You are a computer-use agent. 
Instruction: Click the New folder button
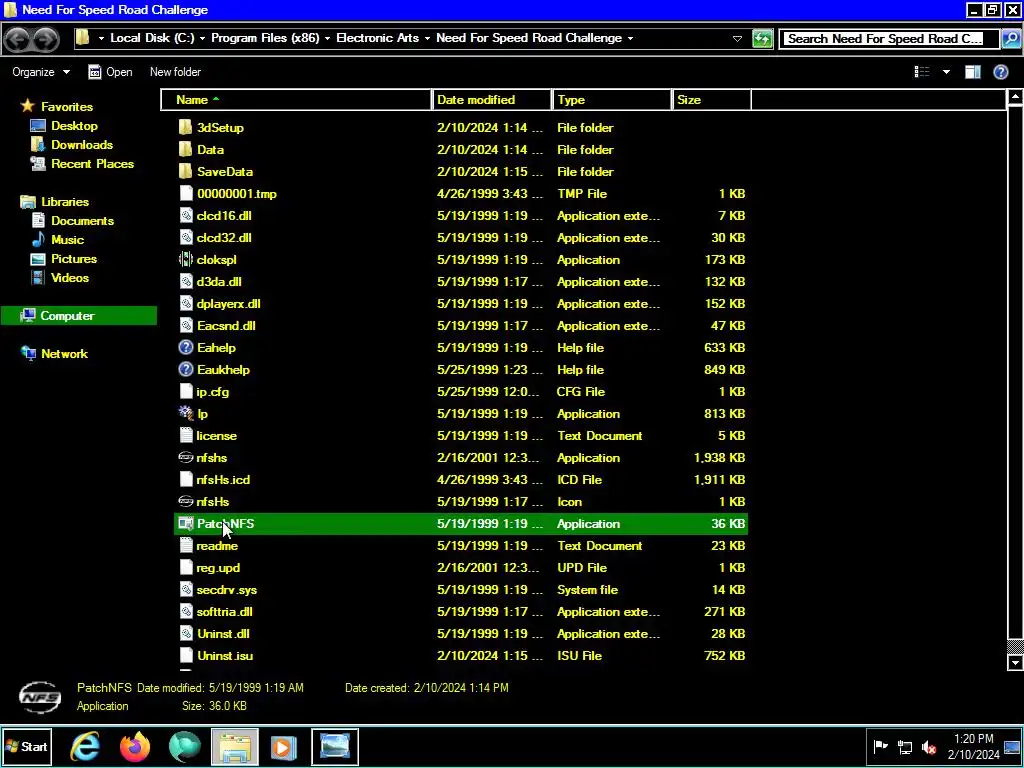coord(175,72)
